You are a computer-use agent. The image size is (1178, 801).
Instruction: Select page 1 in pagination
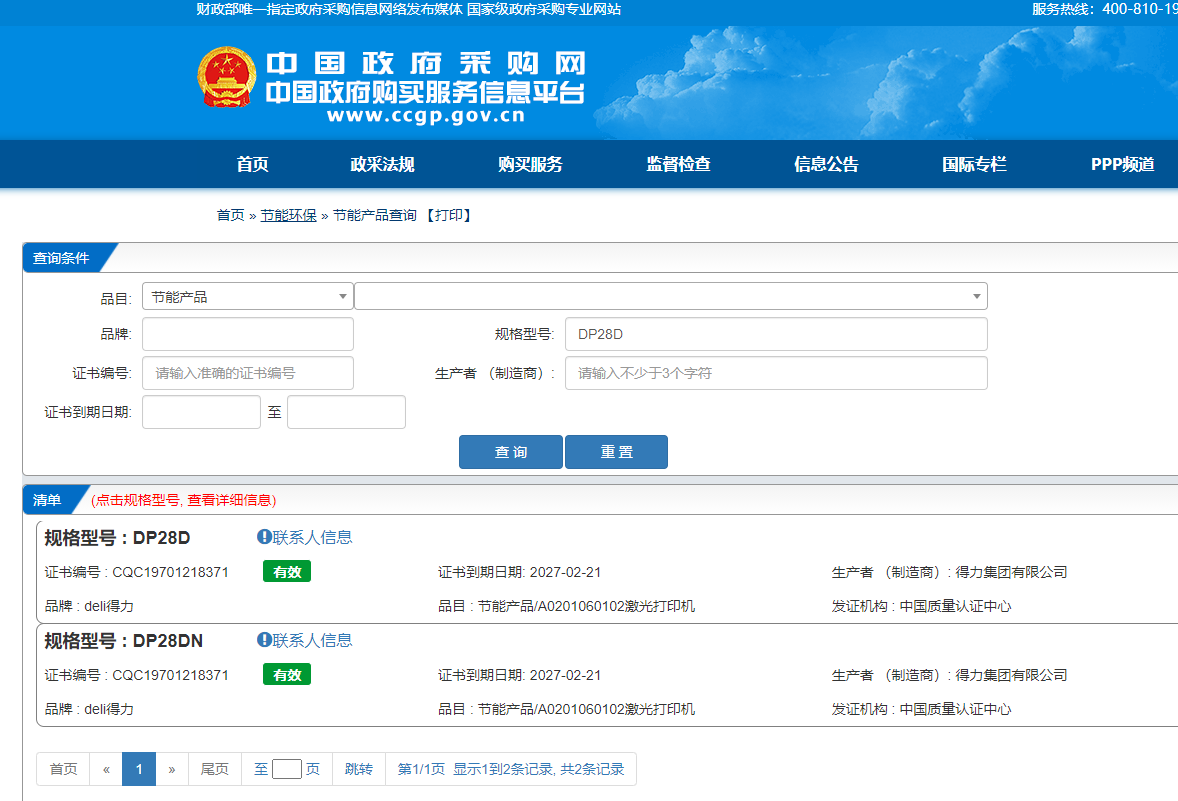point(139,769)
